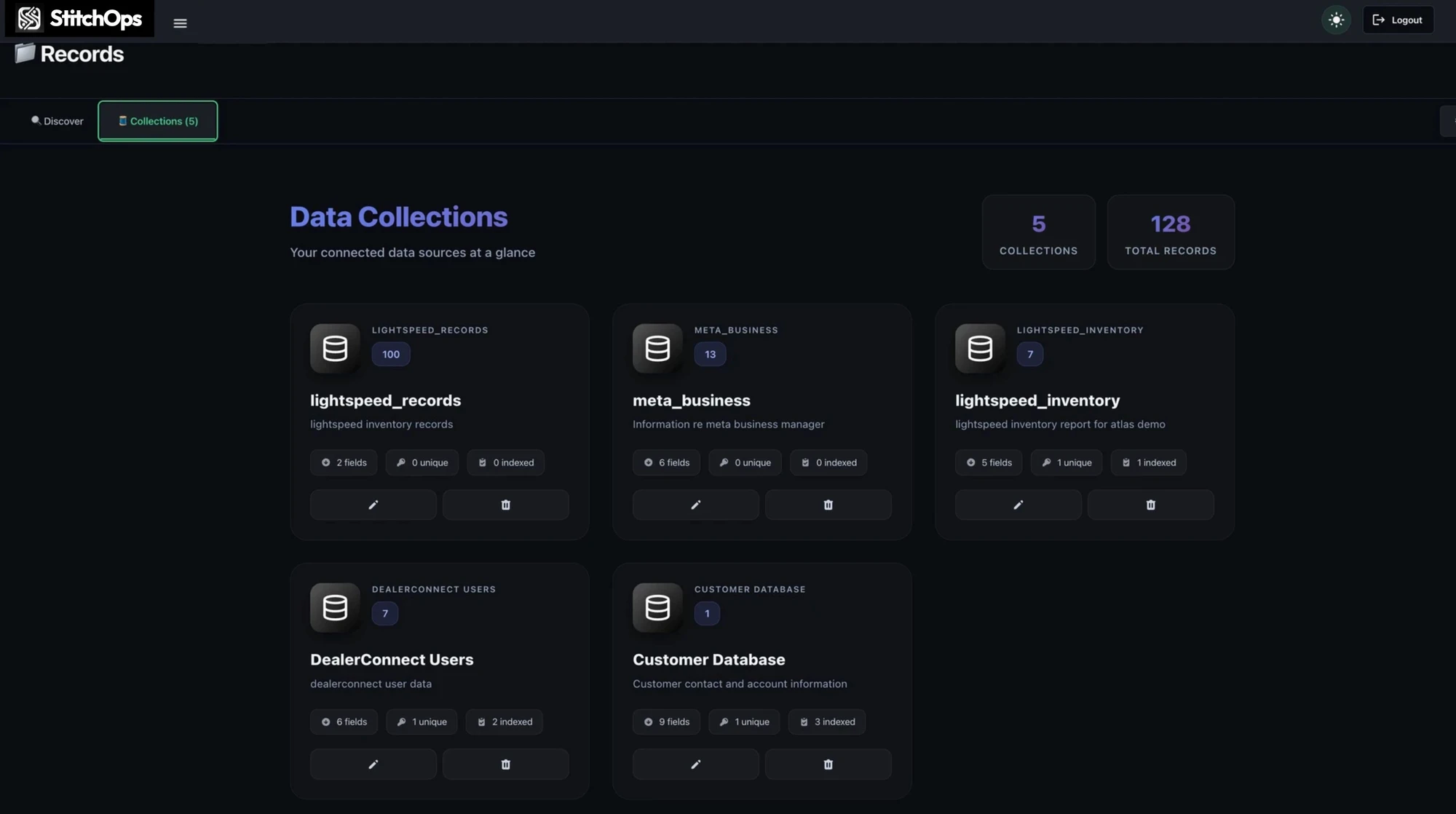This screenshot has height=814, width=1456.
Task: Click the meta_business database icon
Action: [x=657, y=349]
